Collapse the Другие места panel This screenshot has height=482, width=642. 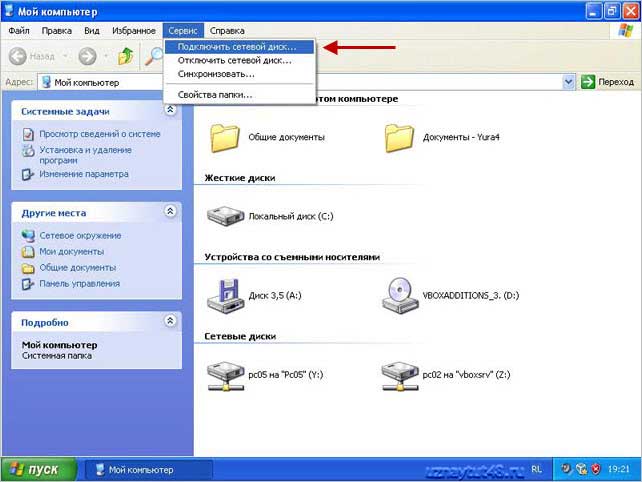click(170, 211)
